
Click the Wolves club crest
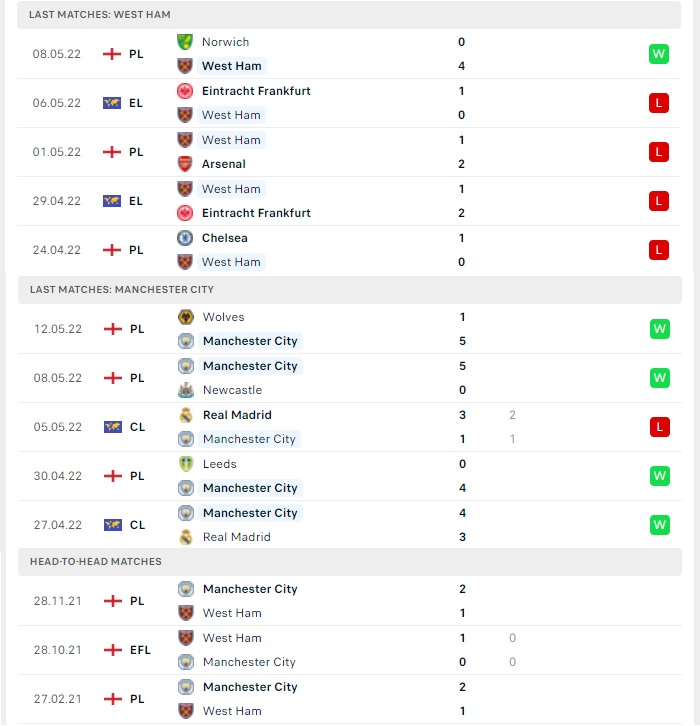[x=186, y=317]
